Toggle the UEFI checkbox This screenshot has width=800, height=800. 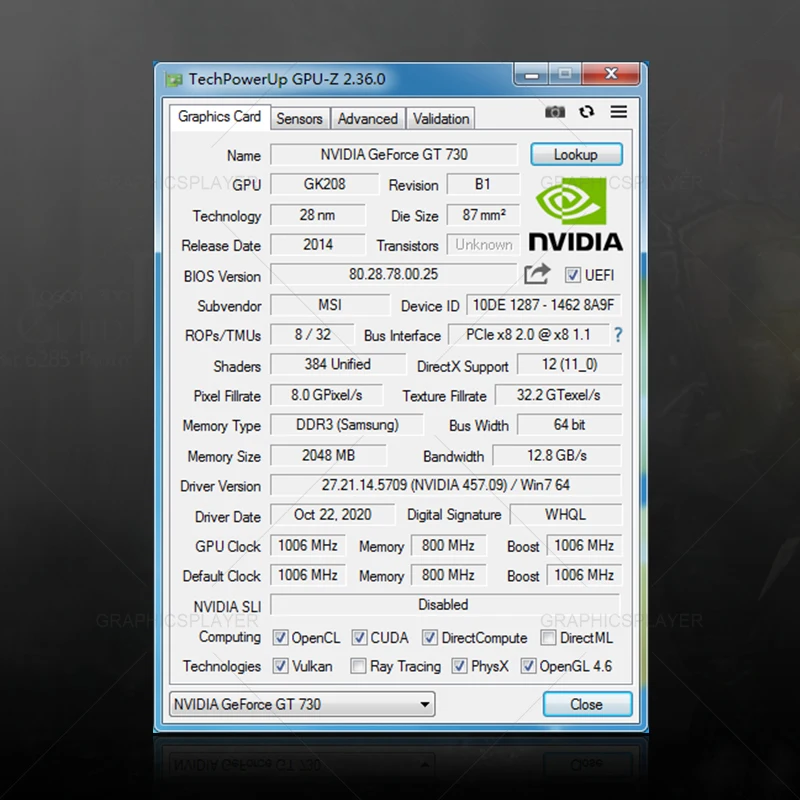[572, 275]
